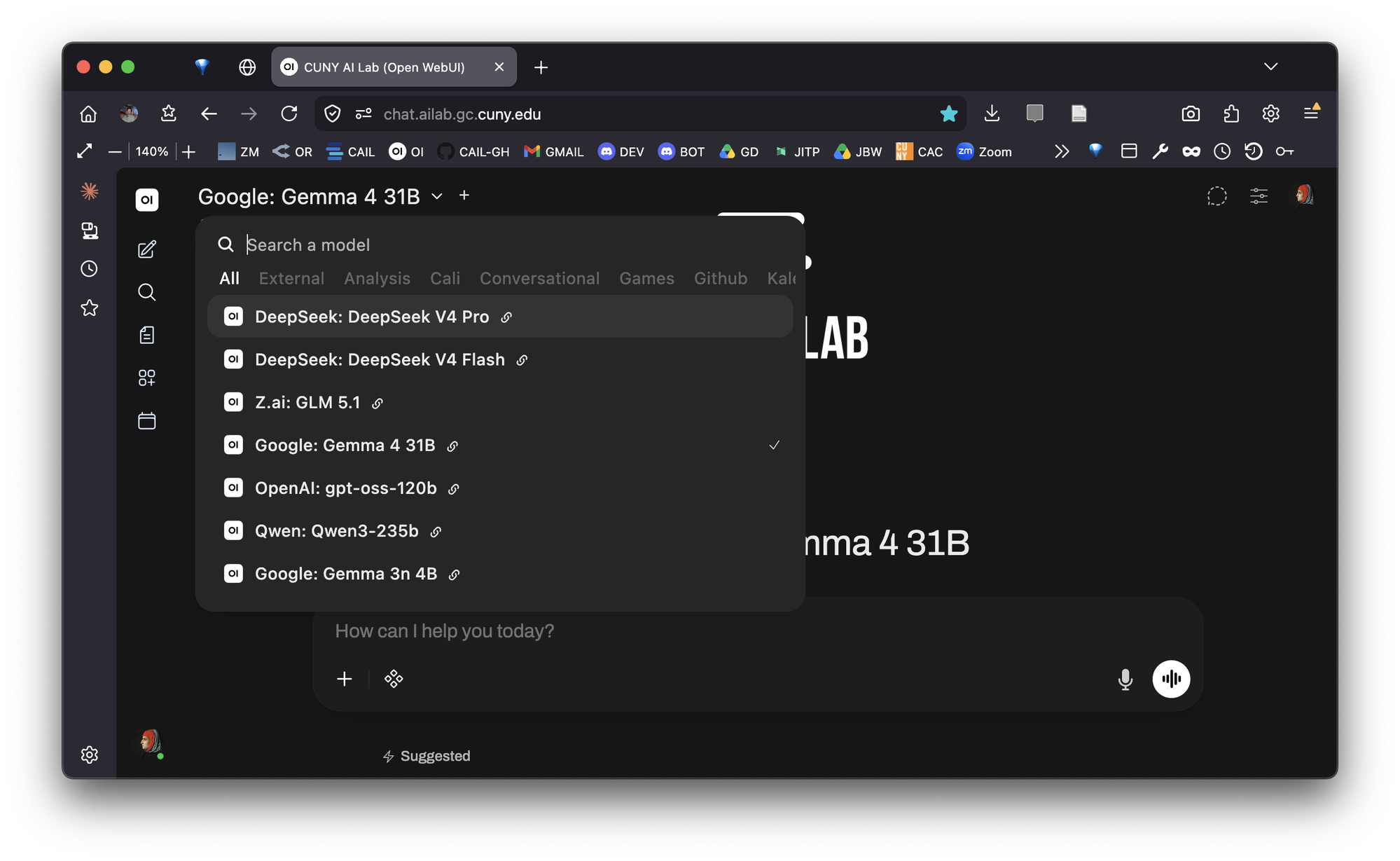
Task: Open browser sidebar history clock icon
Action: 89,268
